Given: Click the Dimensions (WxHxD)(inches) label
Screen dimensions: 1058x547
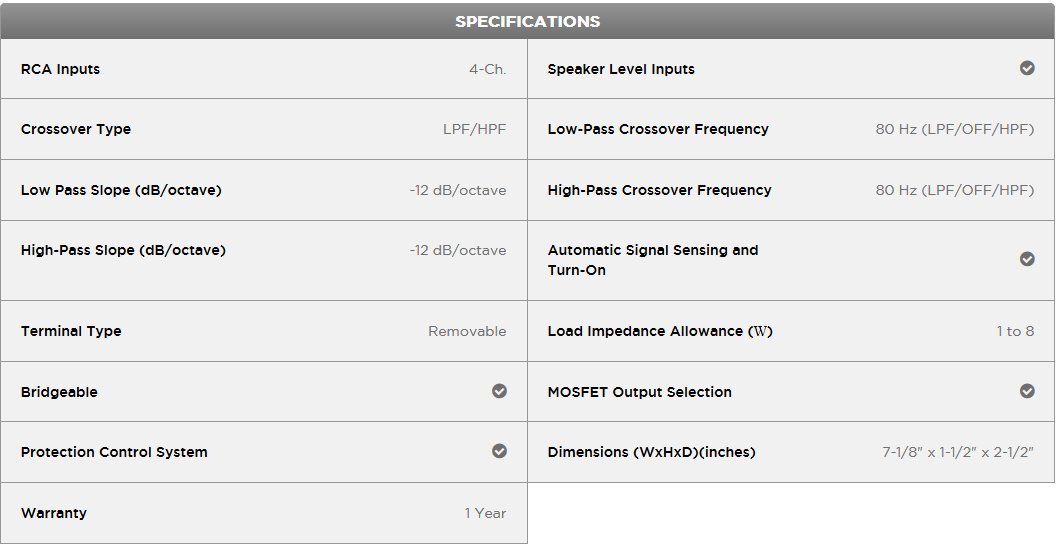Looking at the screenshot, I should point(651,452).
